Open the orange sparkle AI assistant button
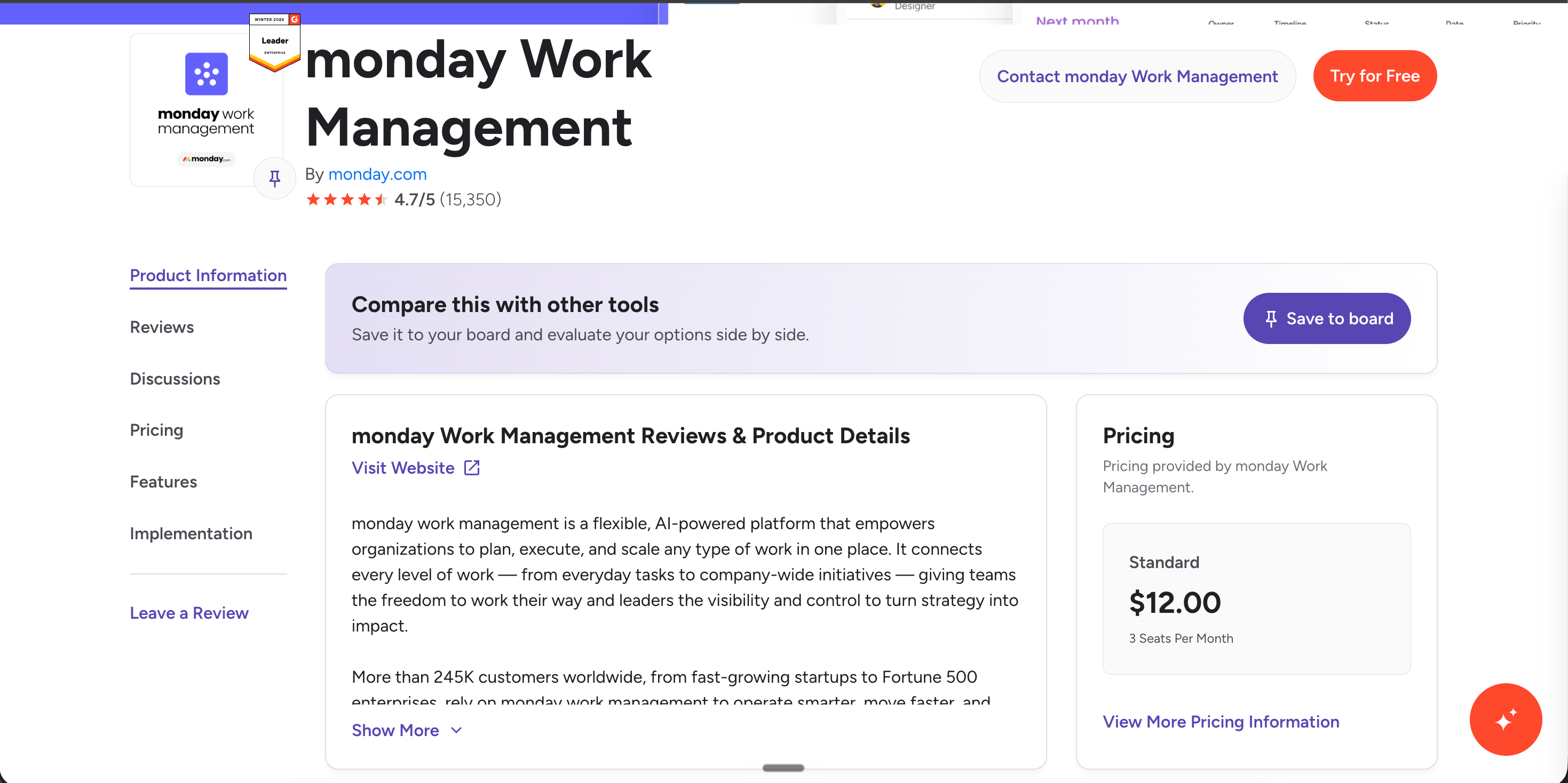Viewport: 1568px width, 783px height. click(x=1506, y=719)
